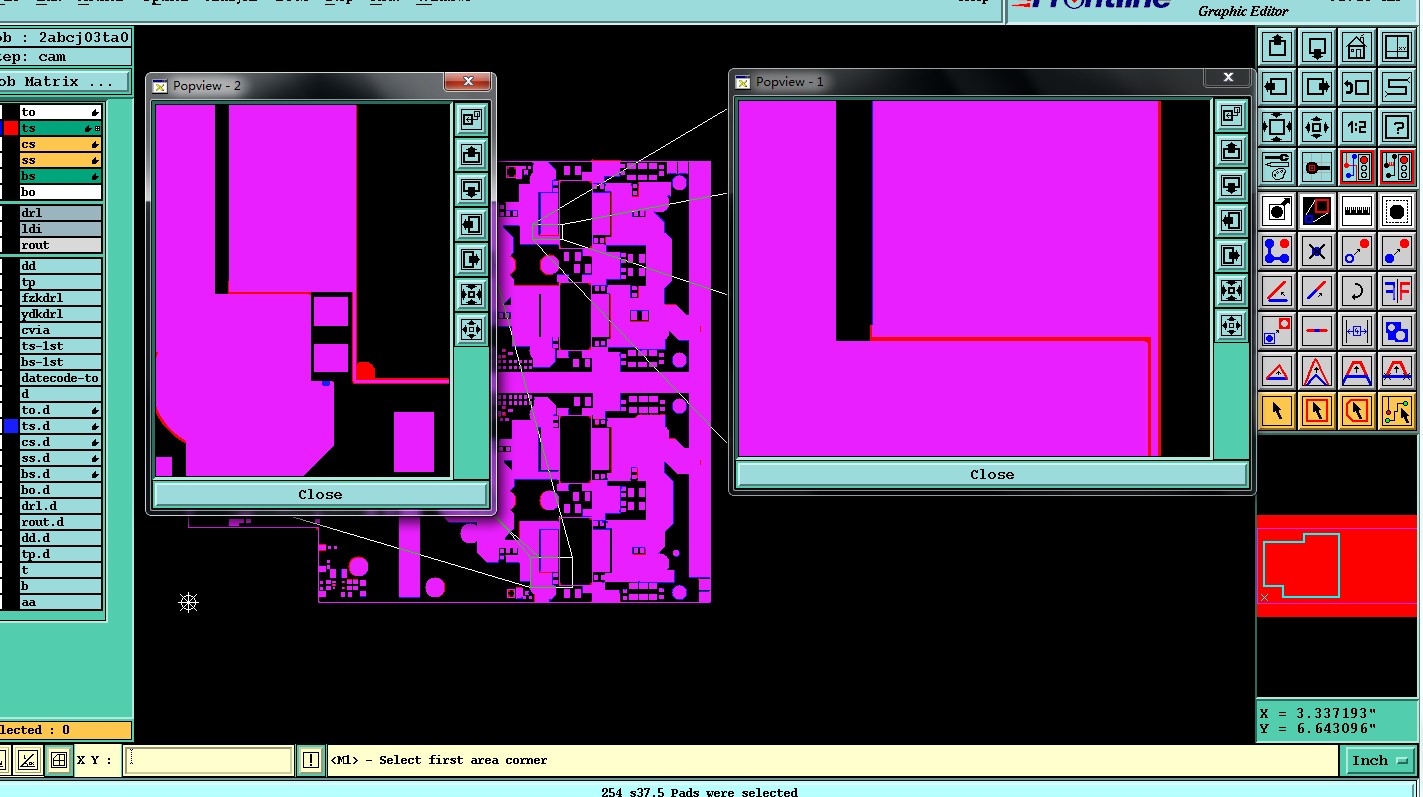The width and height of the screenshot is (1423, 797).
Task: Choose the polygon select arrow tool
Action: pos(1357,411)
